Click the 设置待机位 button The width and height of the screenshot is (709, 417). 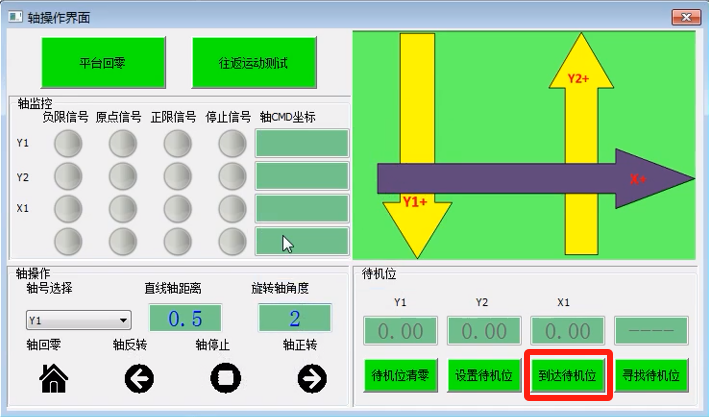pos(484,377)
